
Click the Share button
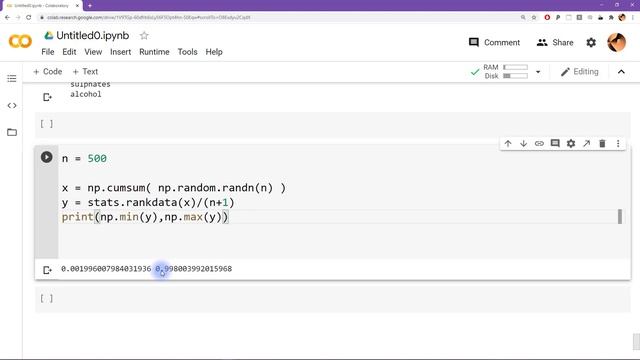555,42
